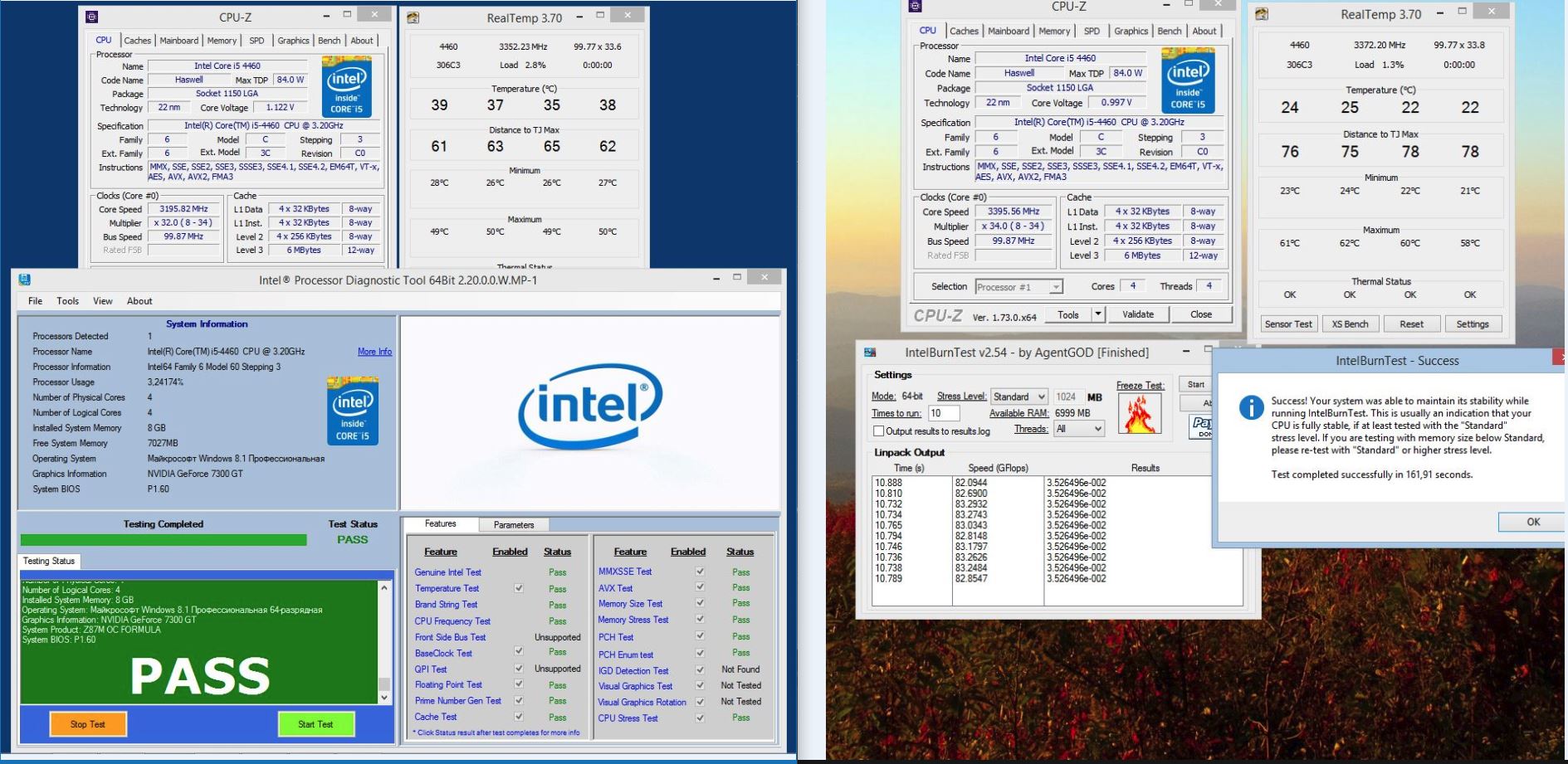Click the Core i5 badge in System Information
The image size is (1568, 764).
[x=353, y=410]
